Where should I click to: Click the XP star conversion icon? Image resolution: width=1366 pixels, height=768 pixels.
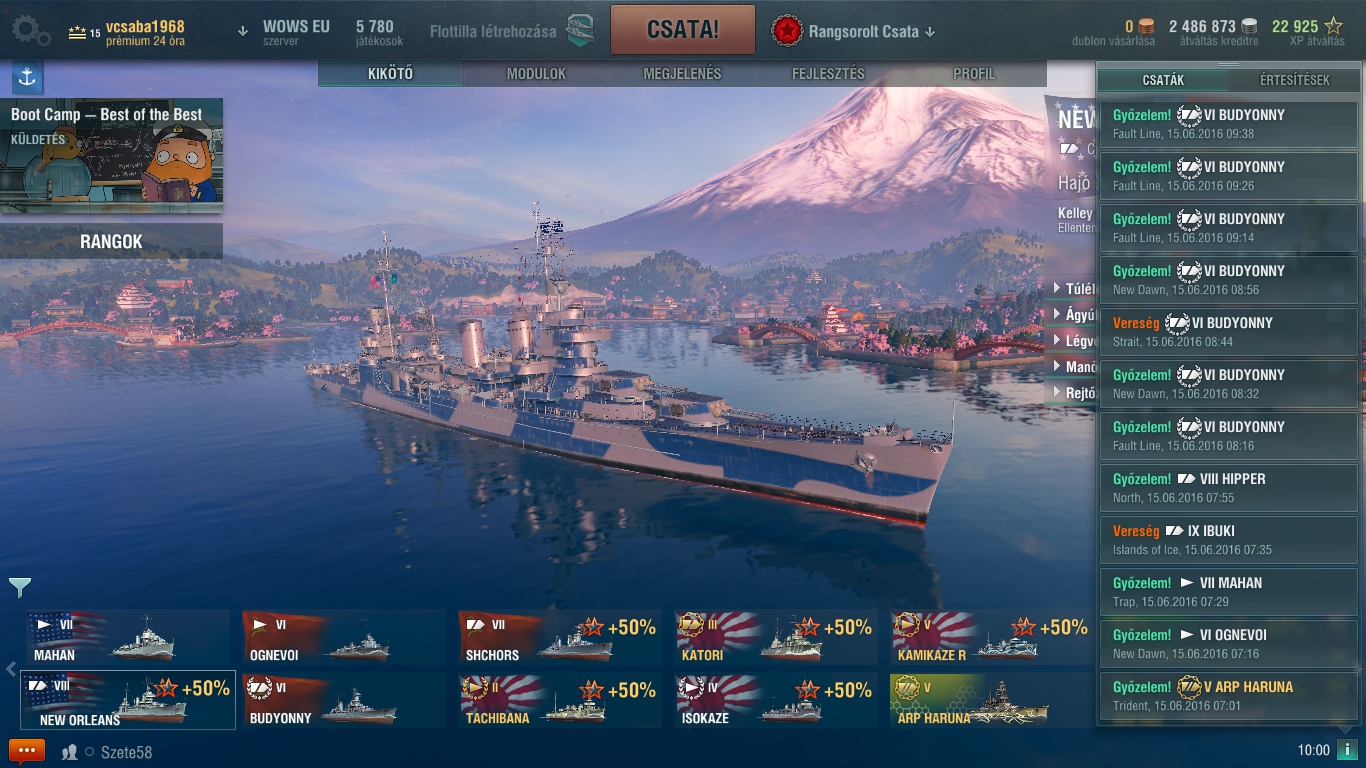(x=1334, y=26)
